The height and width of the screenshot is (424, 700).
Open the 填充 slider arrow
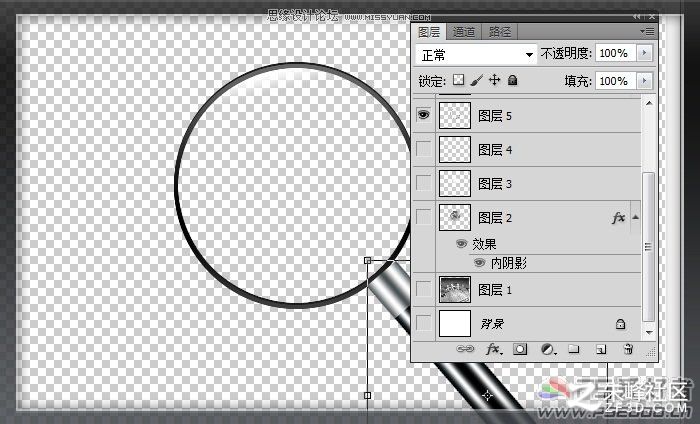point(644,81)
